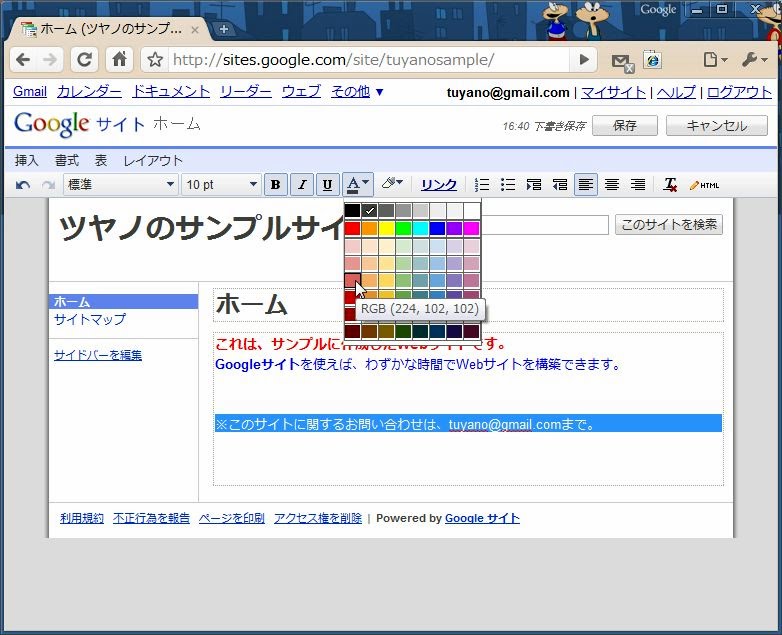Open the 10 pt font size dropdown
The height and width of the screenshot is (635, 782).
click(221, 185)
